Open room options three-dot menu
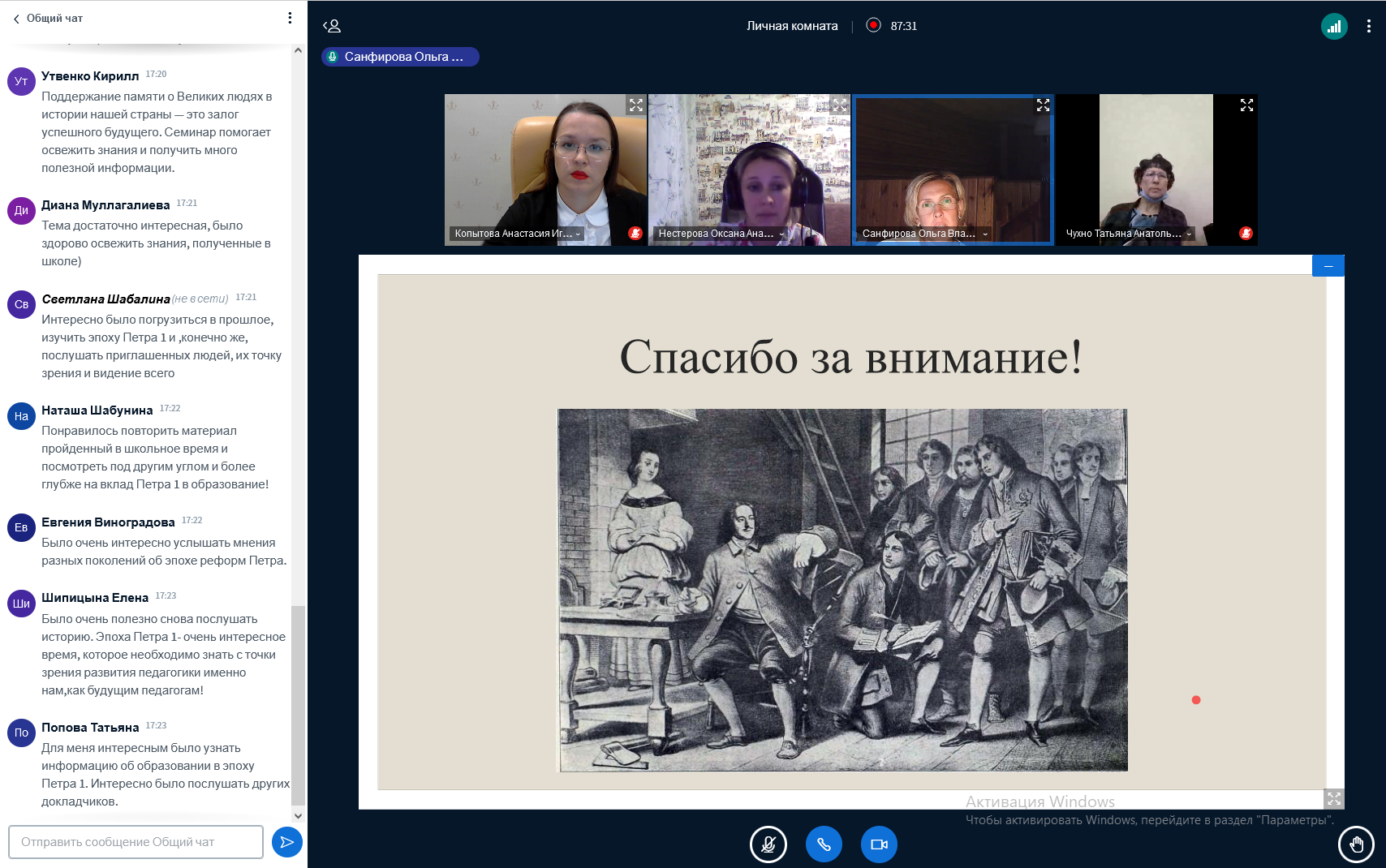This screenshot has height=868, width=1386. 1369,26
